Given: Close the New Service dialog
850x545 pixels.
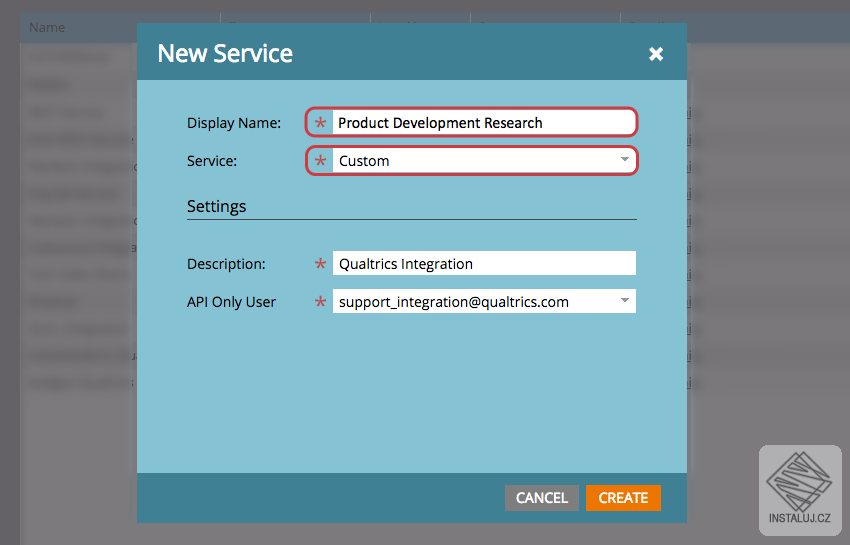Looking at the screenshot, I should [656, 54].
